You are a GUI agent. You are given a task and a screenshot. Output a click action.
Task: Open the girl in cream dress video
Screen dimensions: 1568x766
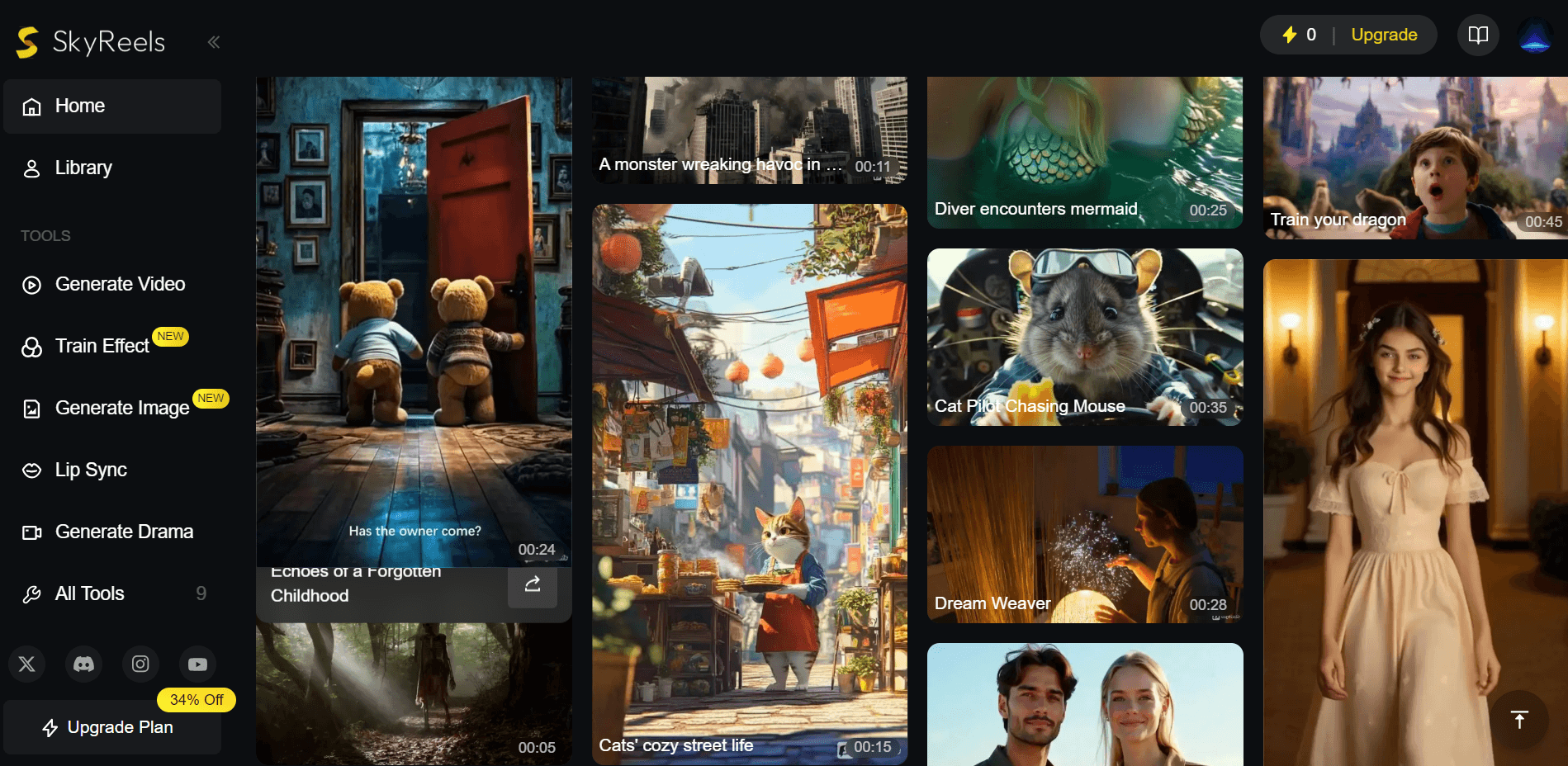point(1415,513)
